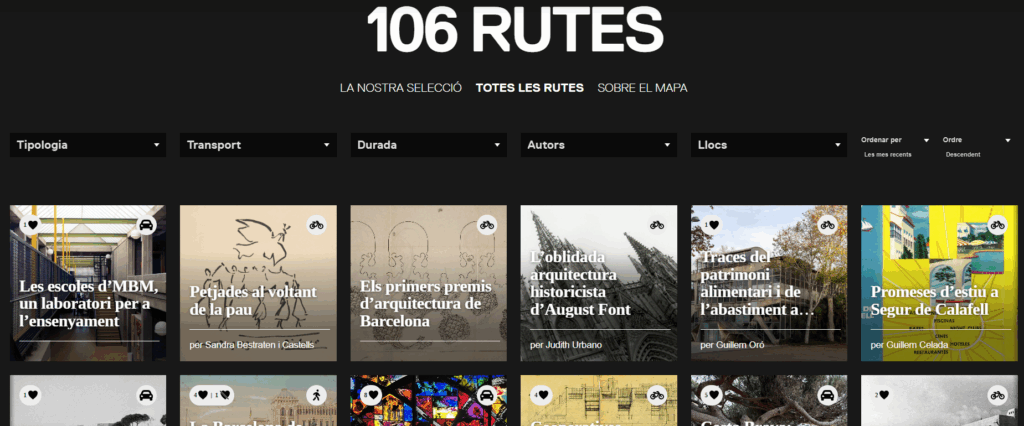
Task: Open the Autors filter dropdown
Action: point(598,145)
